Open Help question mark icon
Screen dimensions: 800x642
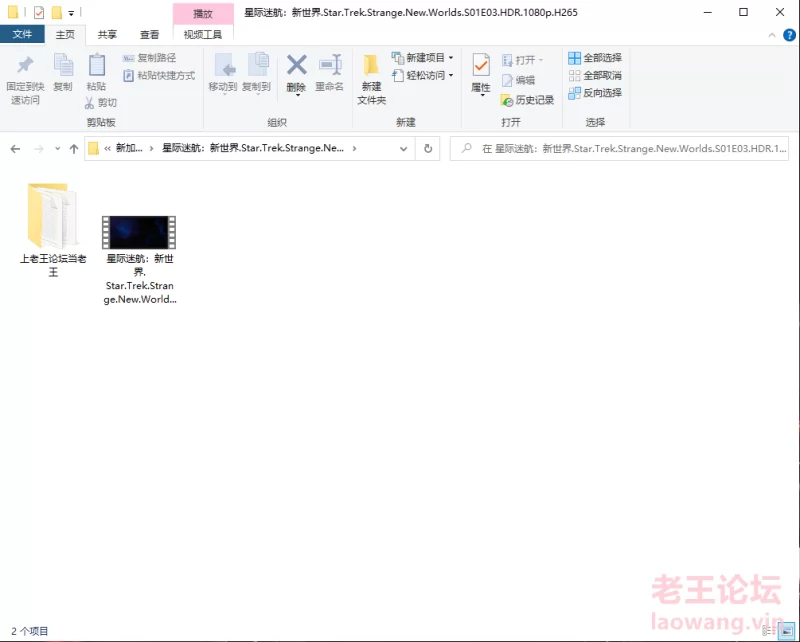click(x=789, y=35)
